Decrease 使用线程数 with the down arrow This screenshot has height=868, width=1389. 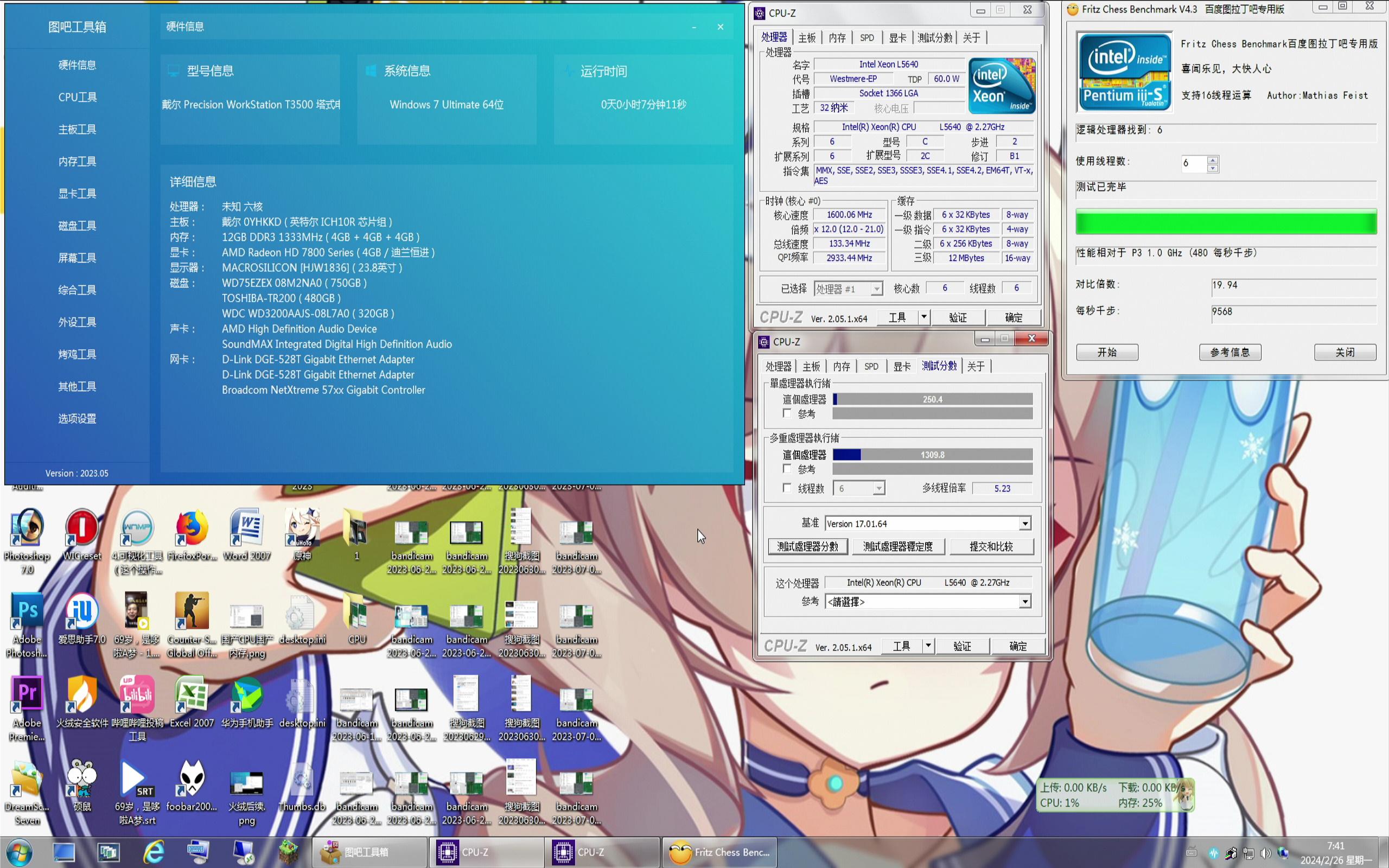point(1213,168)
